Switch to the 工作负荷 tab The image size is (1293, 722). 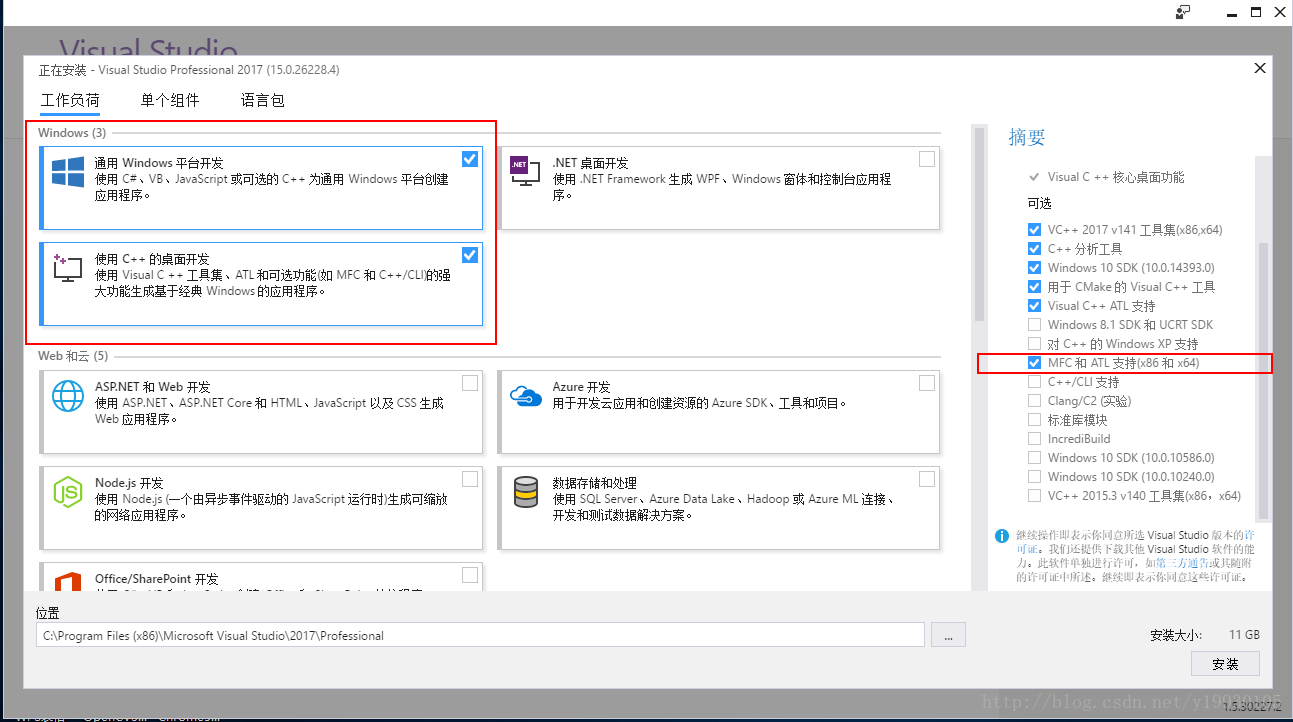[70, 100]
